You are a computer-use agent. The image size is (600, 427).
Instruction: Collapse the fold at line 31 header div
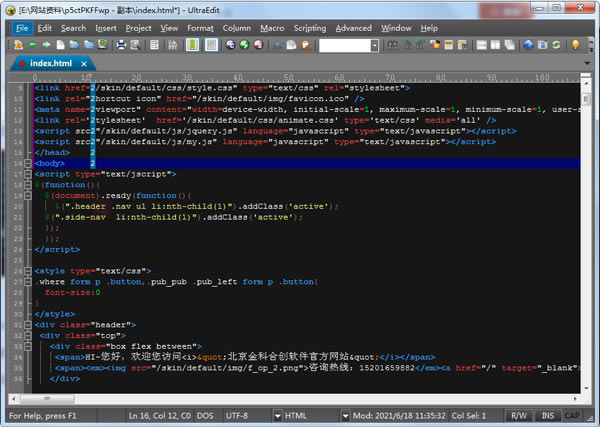pos(28,324)
